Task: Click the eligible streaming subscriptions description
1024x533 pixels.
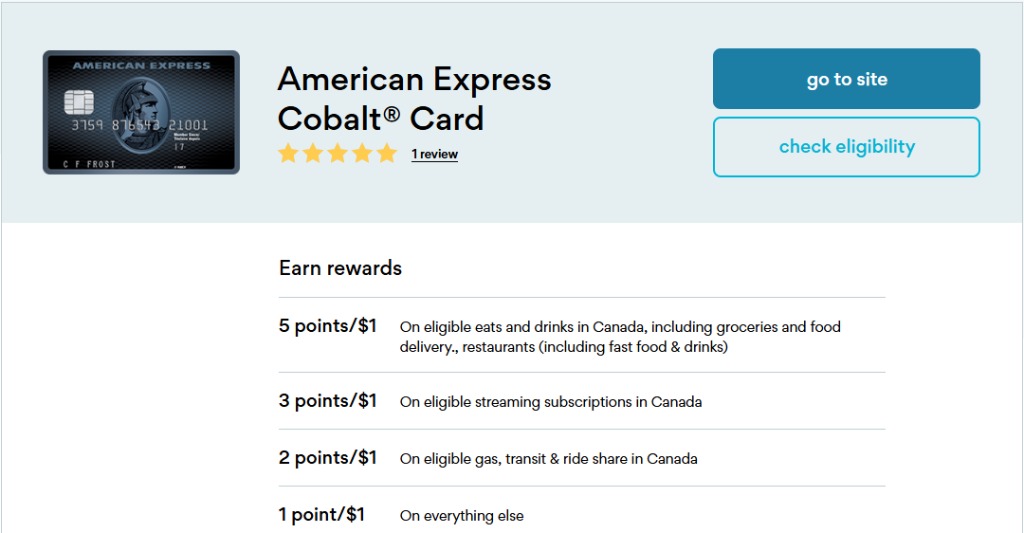Action: [550, 402]
